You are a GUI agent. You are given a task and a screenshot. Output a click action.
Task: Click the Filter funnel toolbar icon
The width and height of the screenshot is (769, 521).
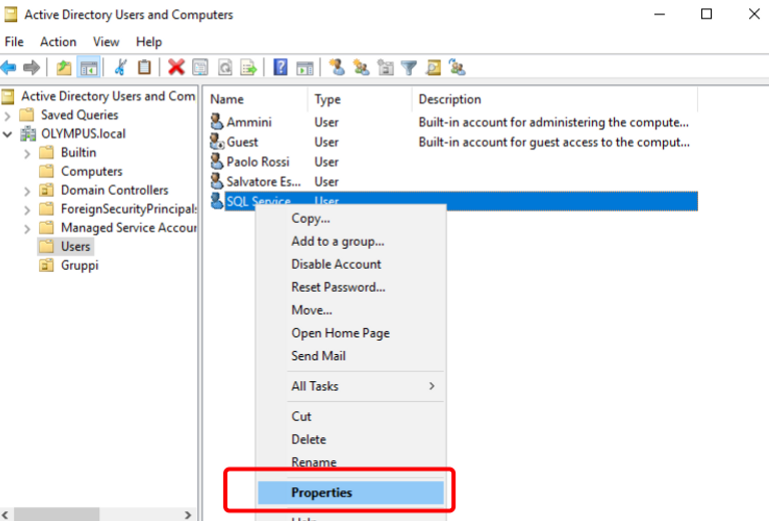pos(409,68)
